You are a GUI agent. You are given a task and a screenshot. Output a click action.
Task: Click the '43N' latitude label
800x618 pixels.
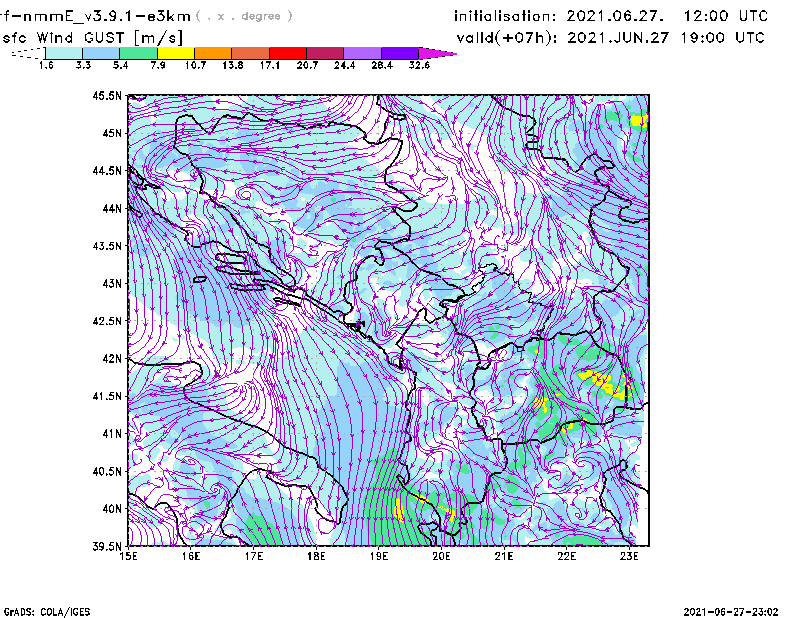click(112, 283)
